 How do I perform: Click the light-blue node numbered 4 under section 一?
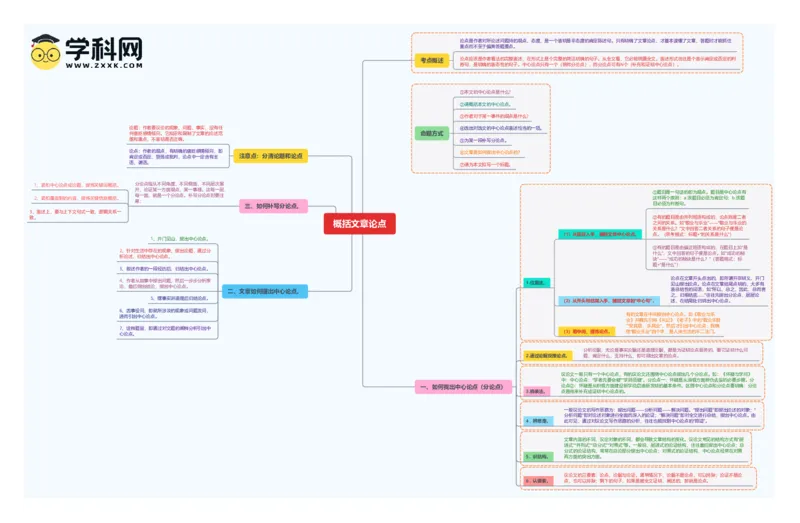click(x=538, y=421)
